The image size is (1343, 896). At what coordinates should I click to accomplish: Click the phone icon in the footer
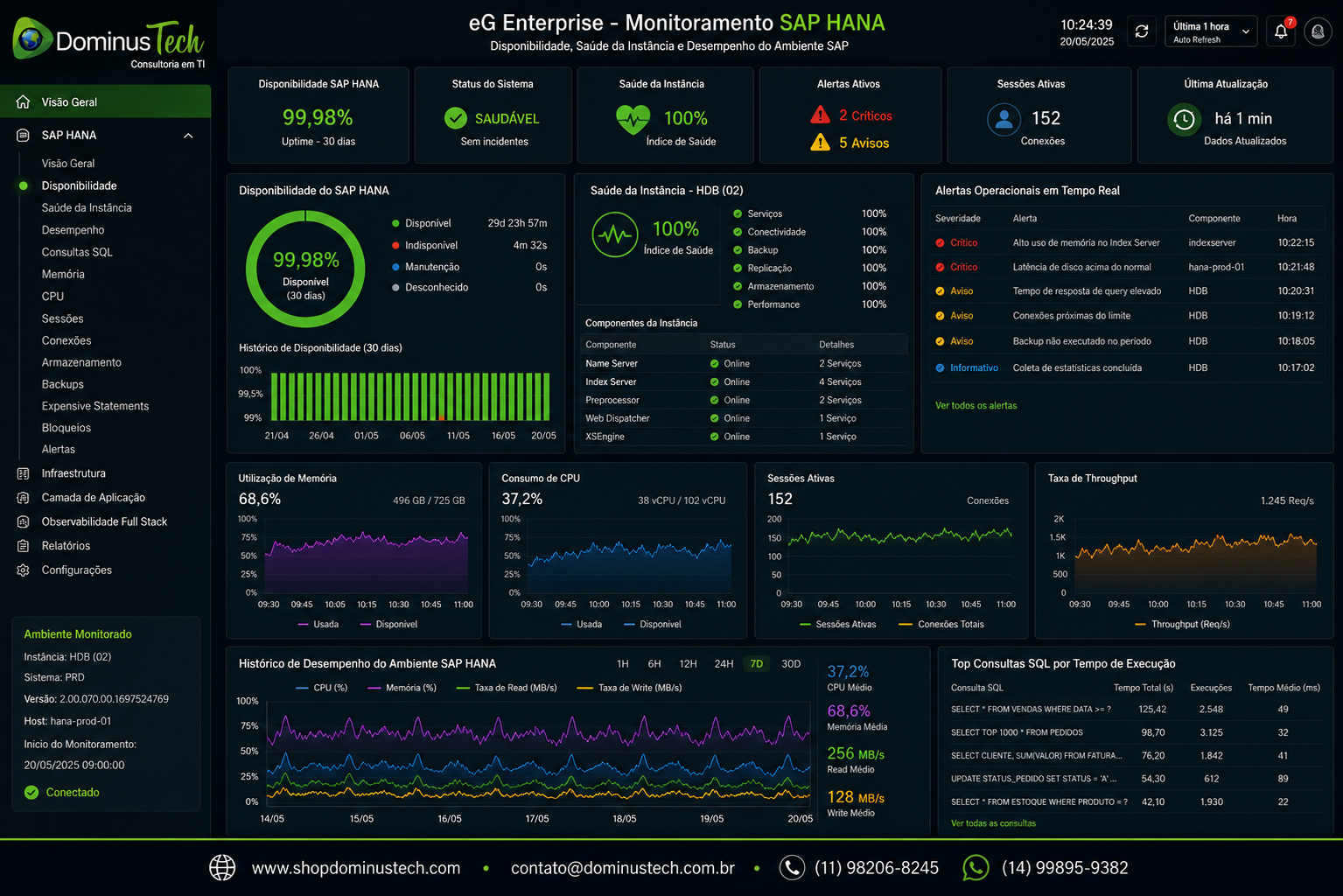click(792, 867)
